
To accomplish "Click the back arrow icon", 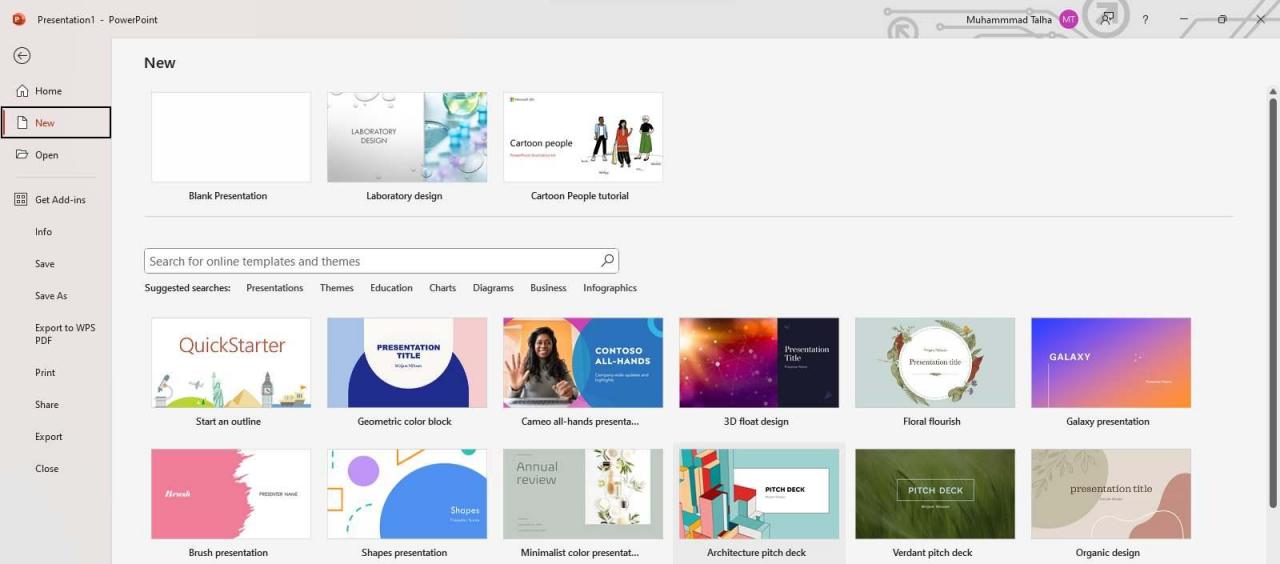I will [22, 56].
